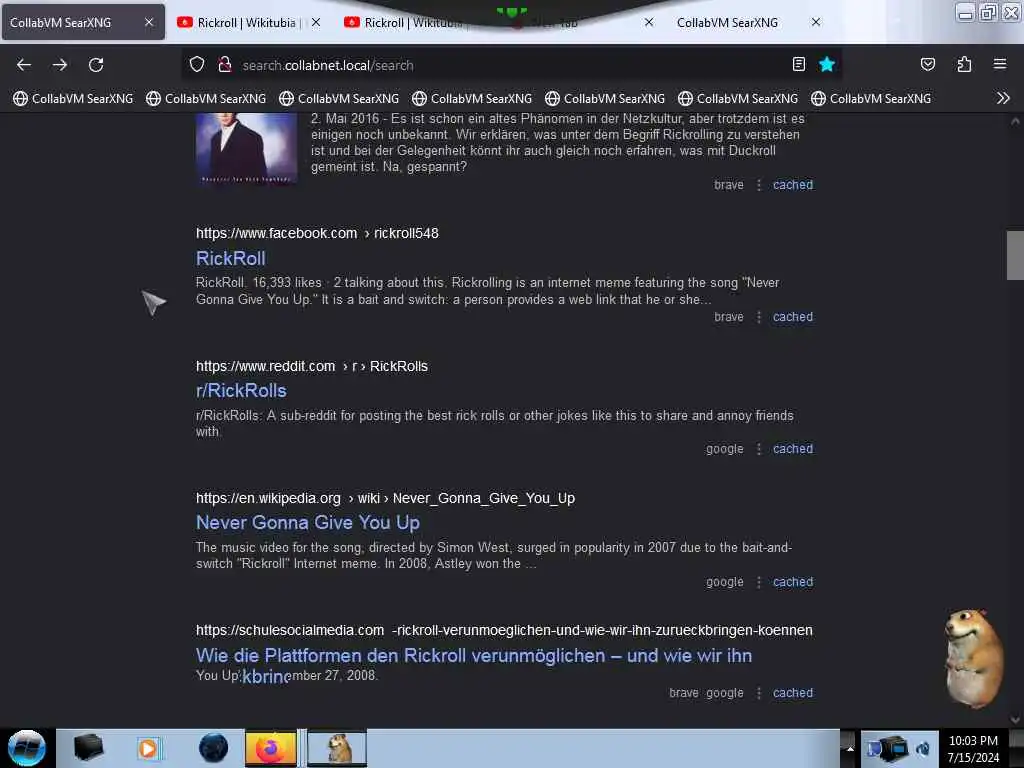
Task: Open the r/RickRolls Reddit result title
Action: pyautogui.click(x=241, y=391)
